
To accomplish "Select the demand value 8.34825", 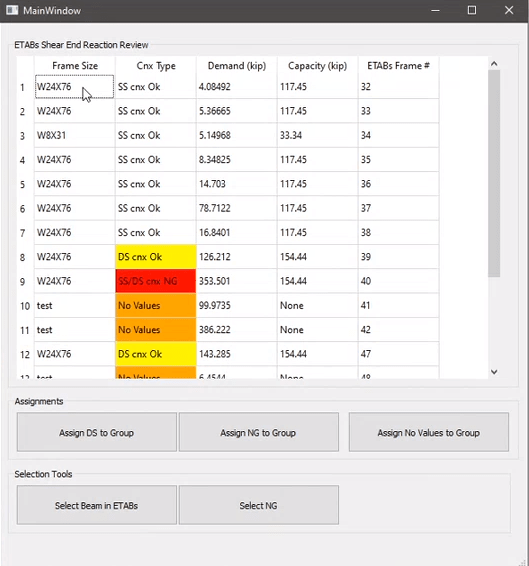I will [x=237, y=160].
